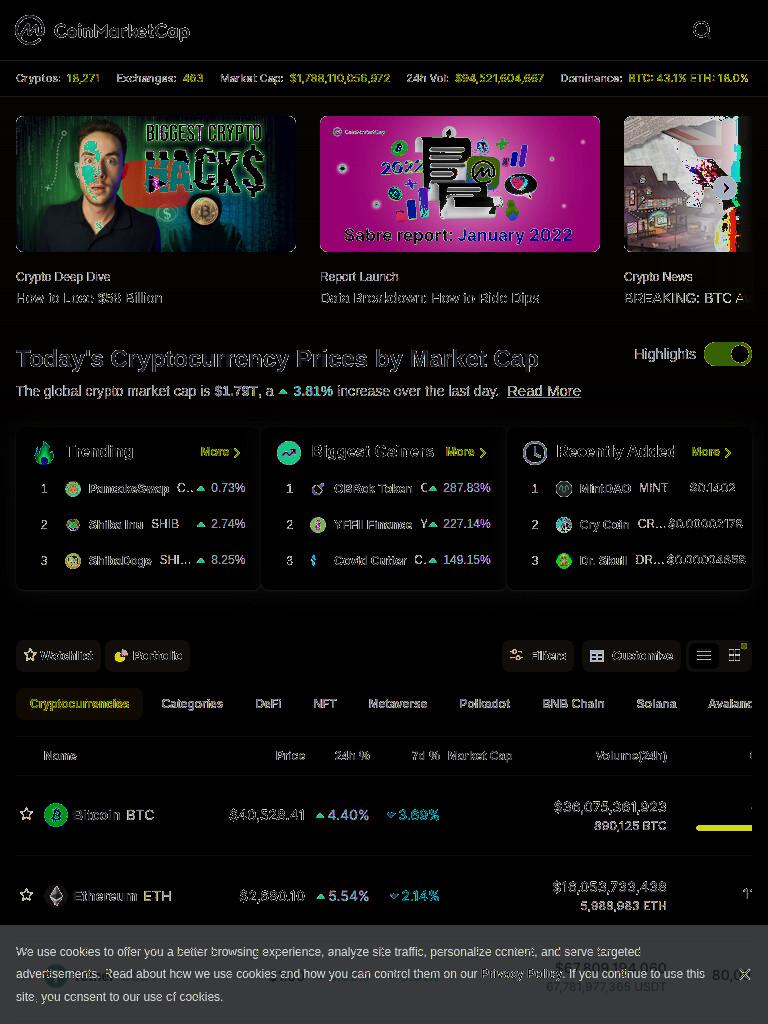Switch to the Polkadot tab
This screenshot has width=768, height=1024.
click(485, 704)
